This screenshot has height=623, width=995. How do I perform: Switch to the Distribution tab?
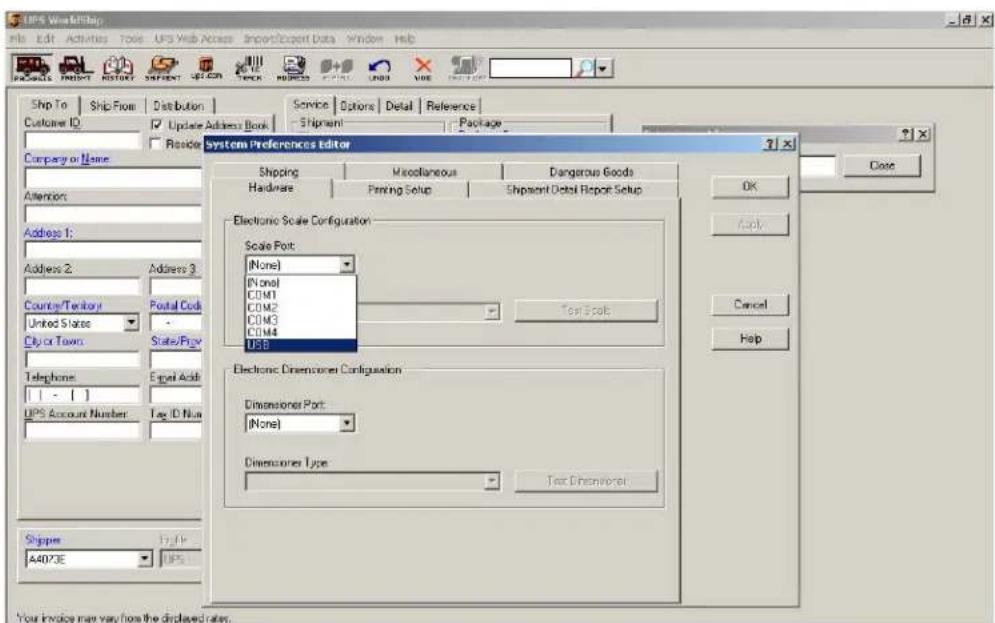(x=179, y=106)
